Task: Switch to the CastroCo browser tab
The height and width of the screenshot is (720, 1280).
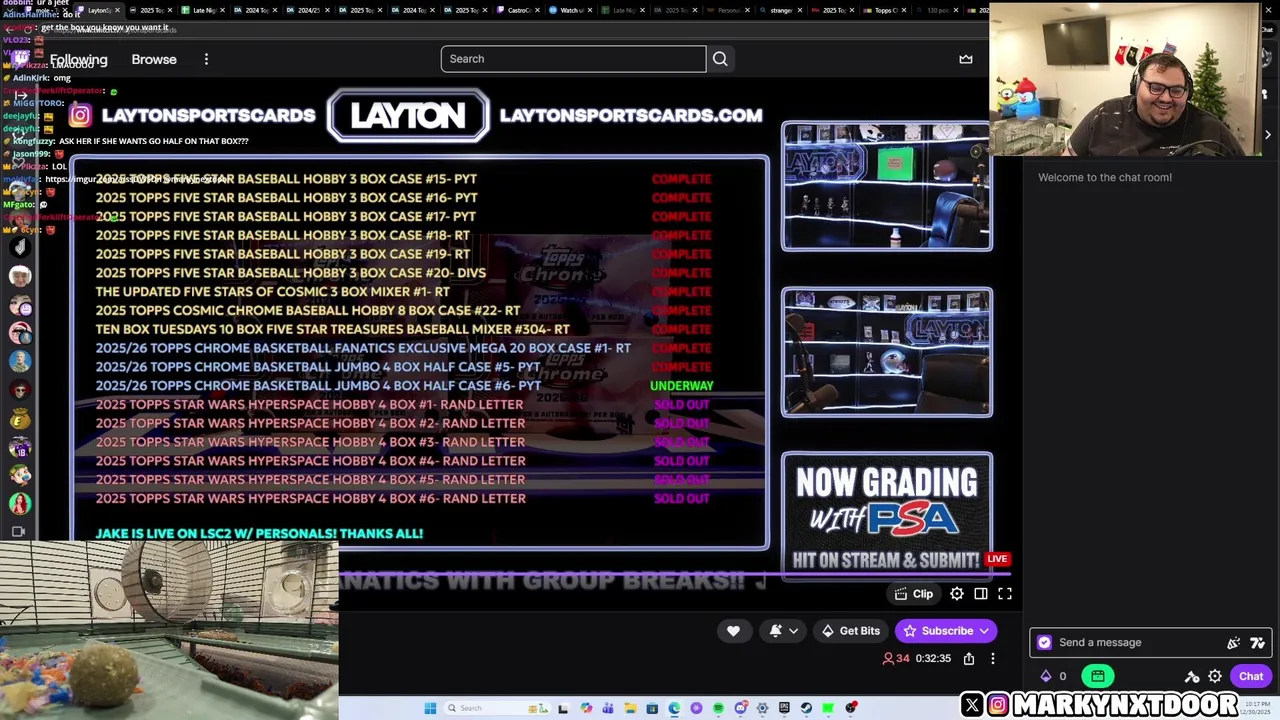Action: pos(518,10)
